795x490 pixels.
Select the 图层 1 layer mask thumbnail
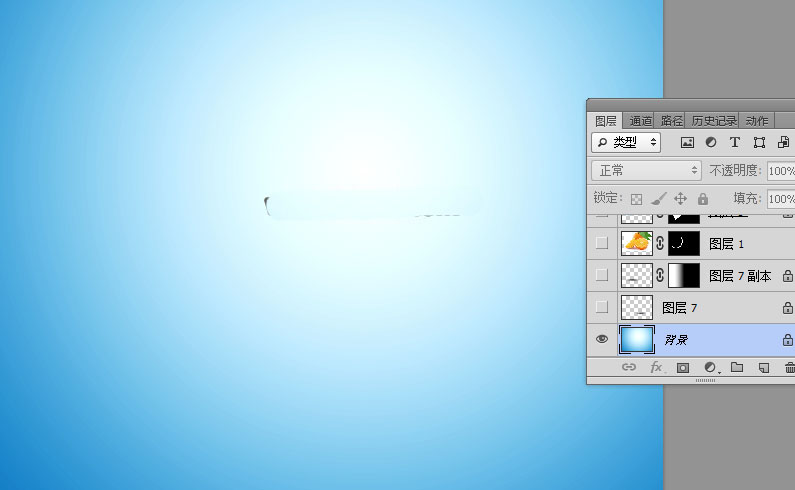(x=684, y=243)
